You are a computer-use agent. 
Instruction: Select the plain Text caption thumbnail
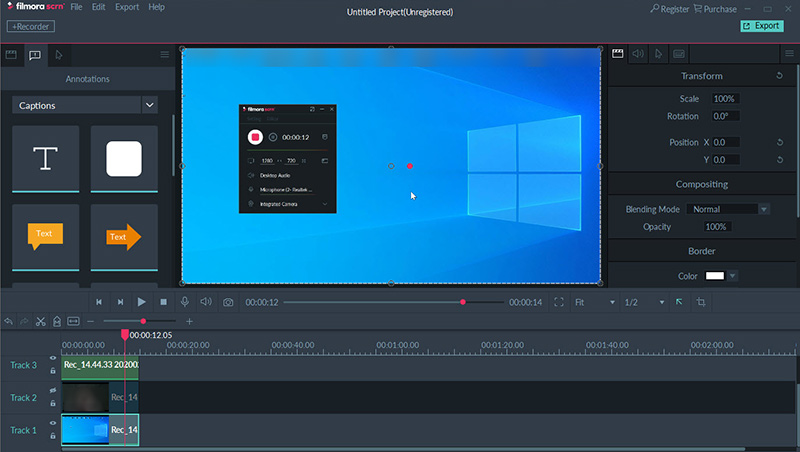point(45,159)
